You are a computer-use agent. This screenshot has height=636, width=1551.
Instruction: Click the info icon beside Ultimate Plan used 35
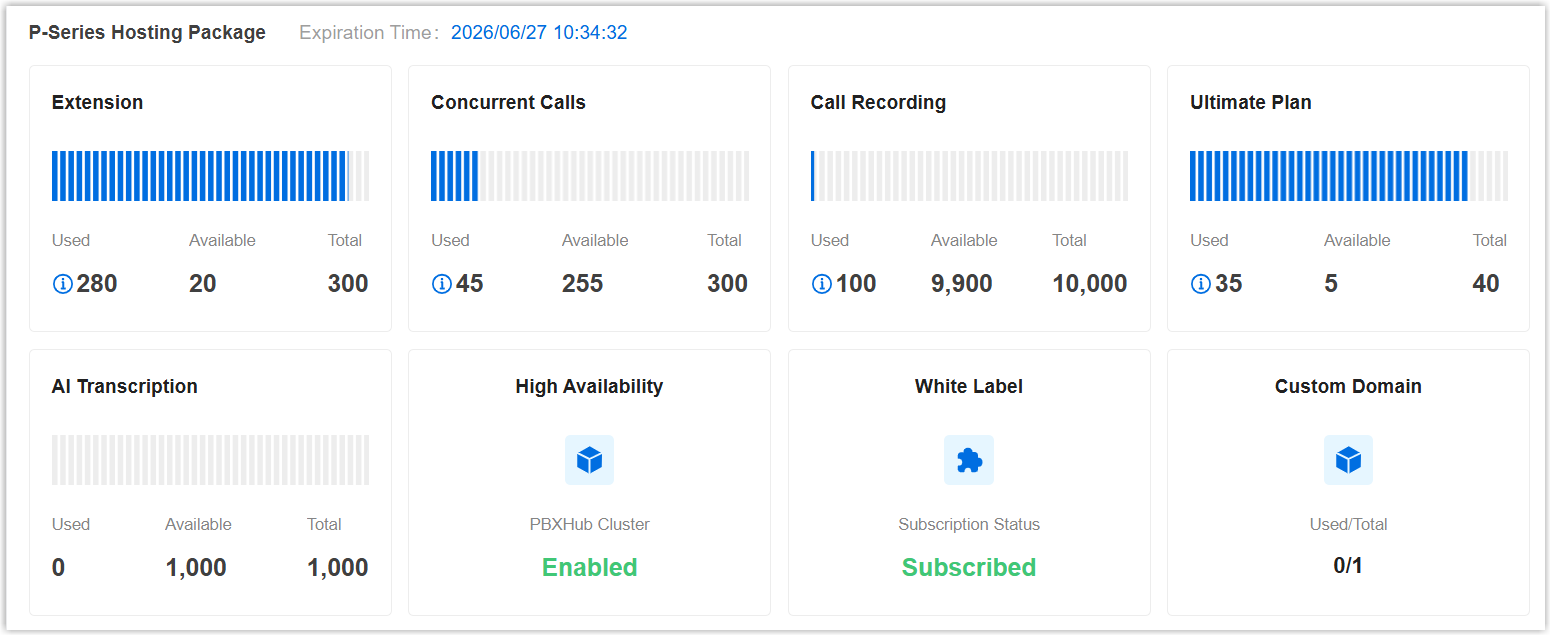[1201, 284]
